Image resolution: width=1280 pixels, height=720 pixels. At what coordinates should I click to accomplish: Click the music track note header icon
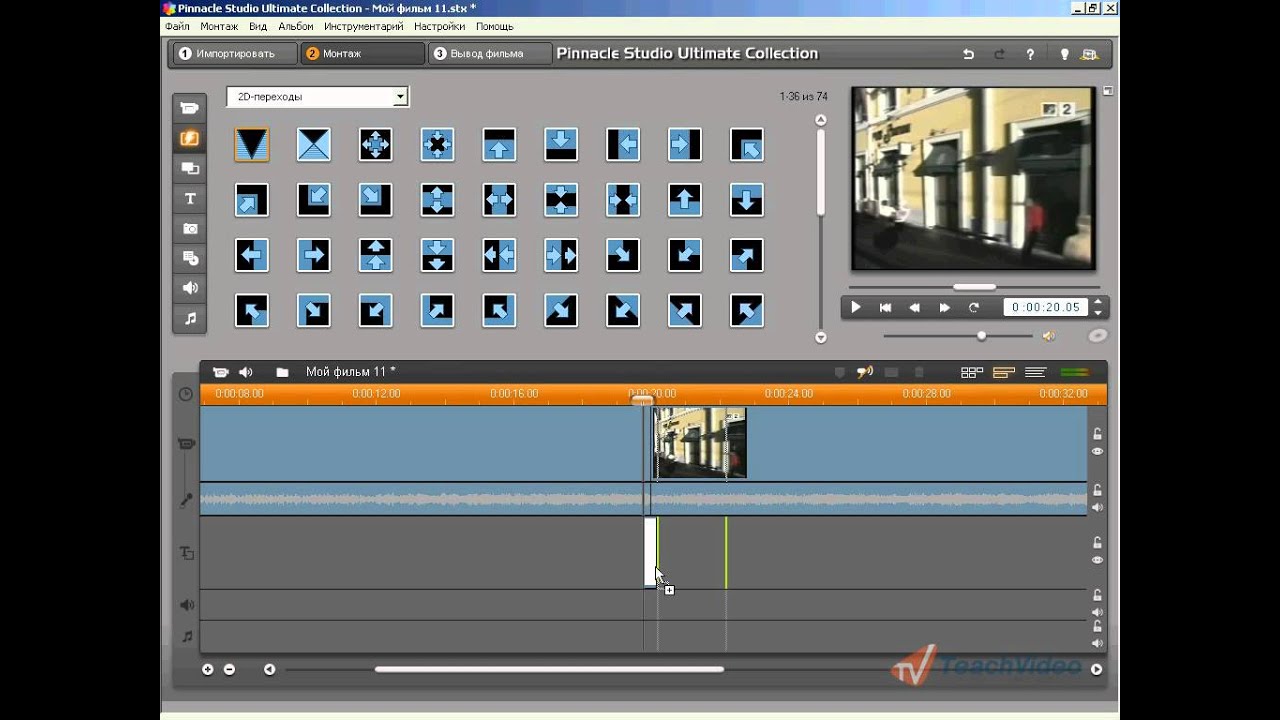(x=186, y=636)
